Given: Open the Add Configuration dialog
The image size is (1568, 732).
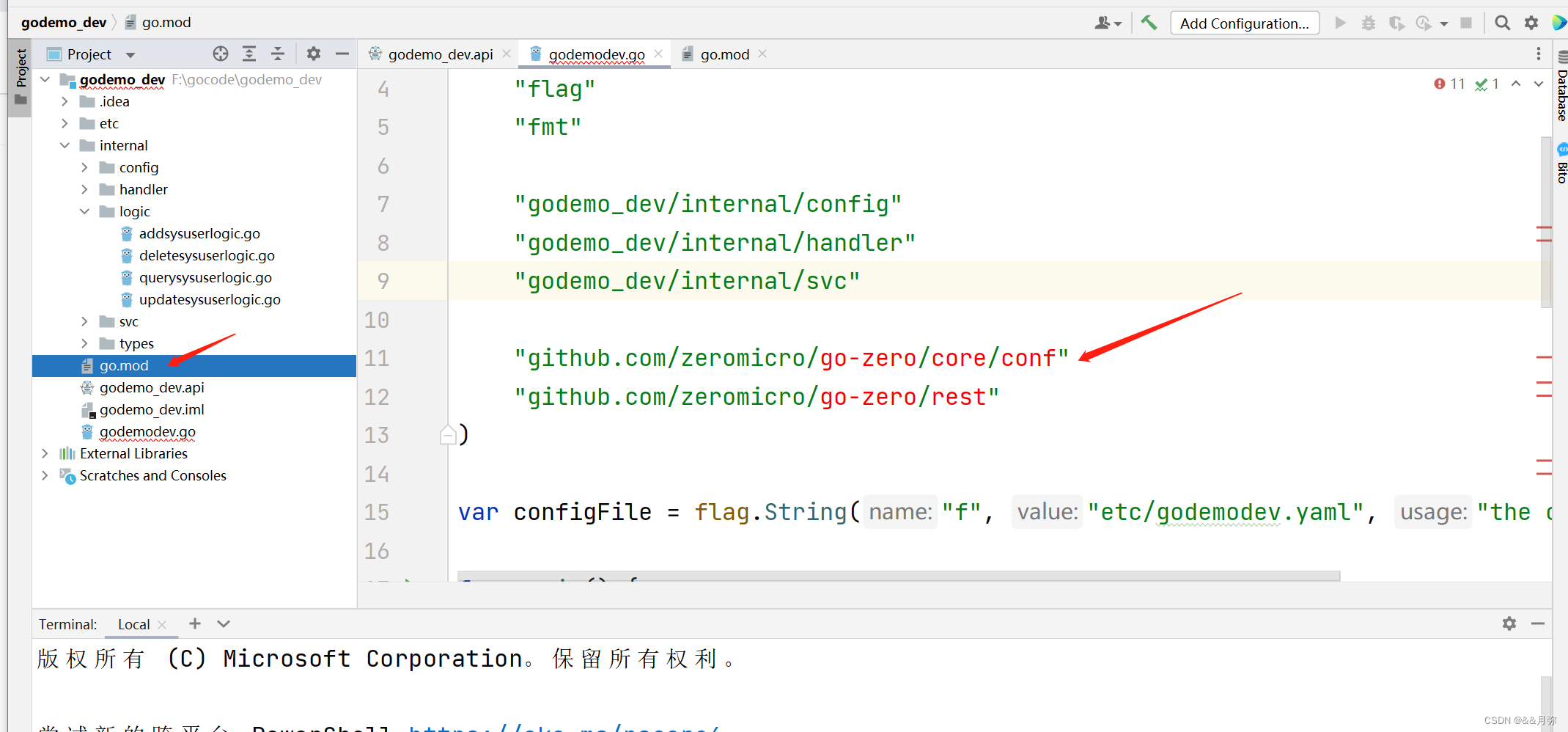Looking at the screenshot, I should click(1244, 23).
